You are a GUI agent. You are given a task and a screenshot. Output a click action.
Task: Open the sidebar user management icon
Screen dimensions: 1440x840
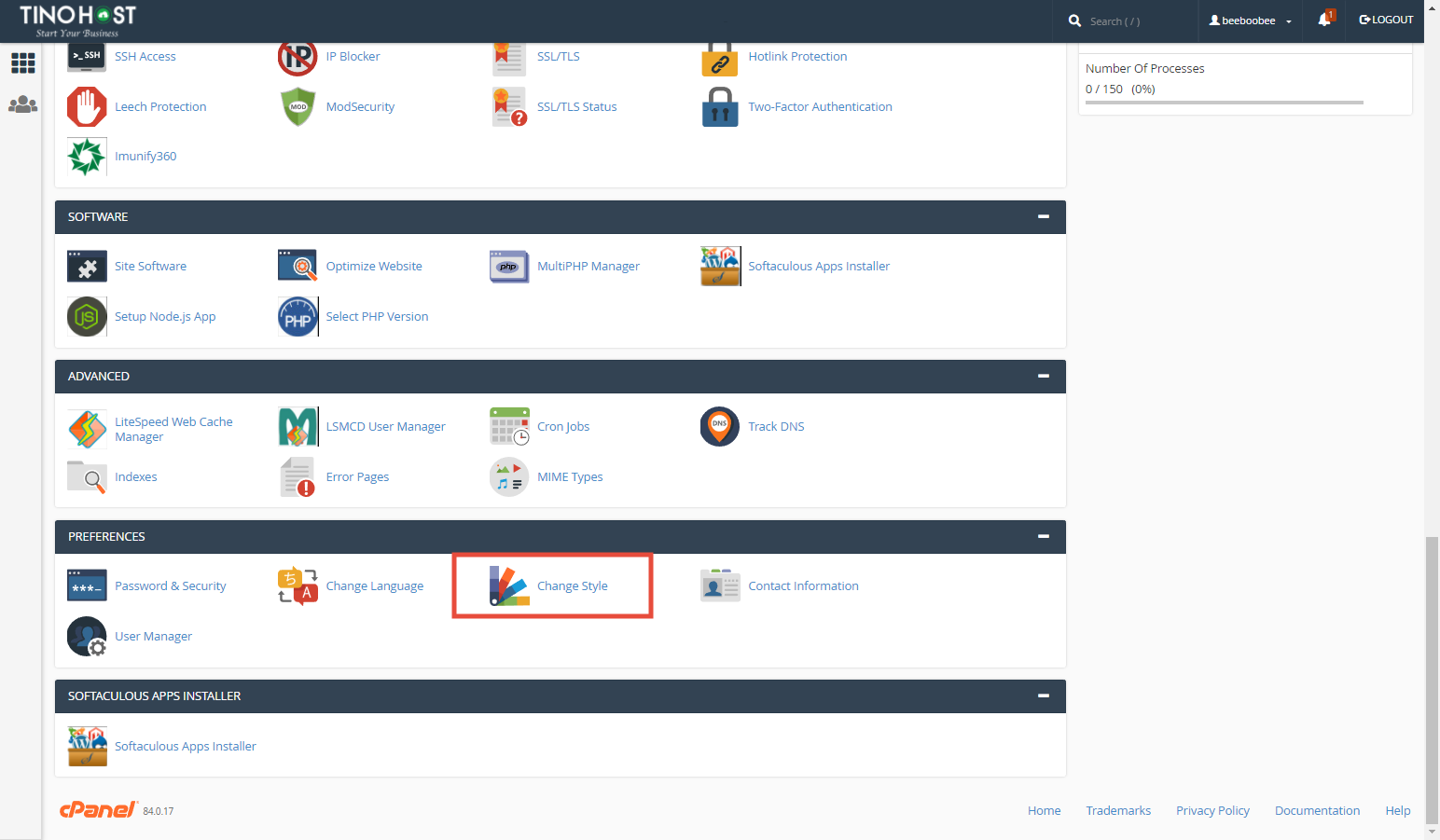point(22,104)
